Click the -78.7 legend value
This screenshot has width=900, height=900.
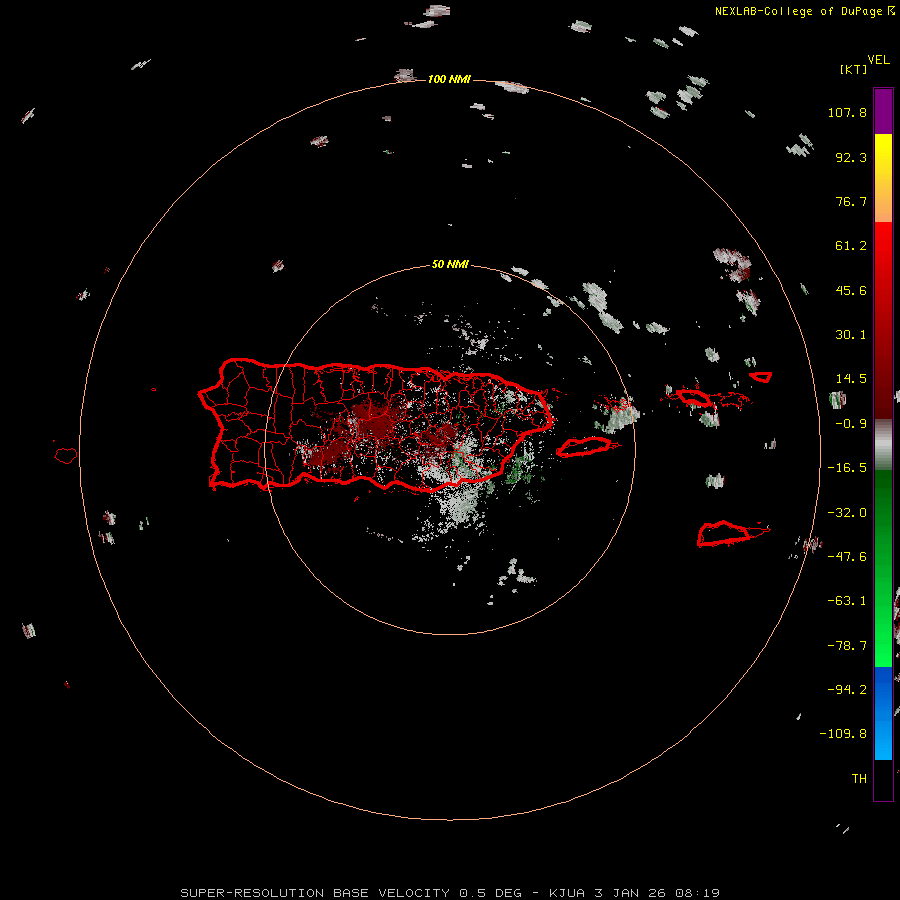[847, 646]
